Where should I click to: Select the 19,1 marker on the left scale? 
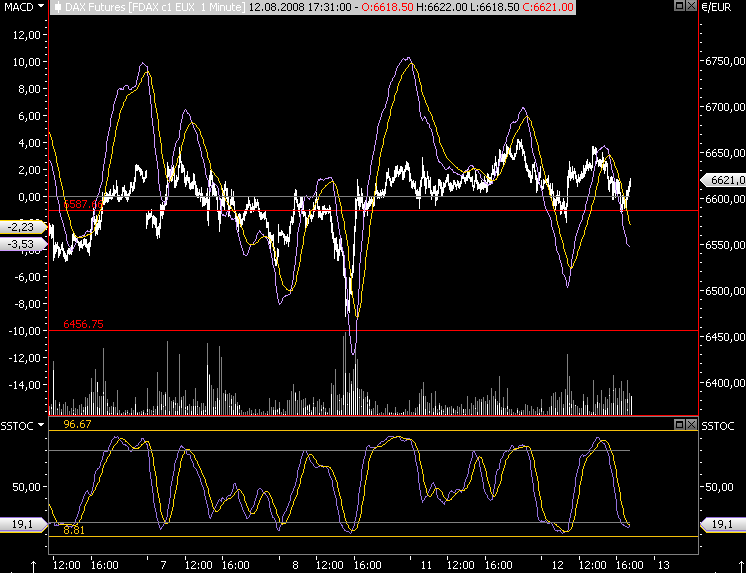23,524
